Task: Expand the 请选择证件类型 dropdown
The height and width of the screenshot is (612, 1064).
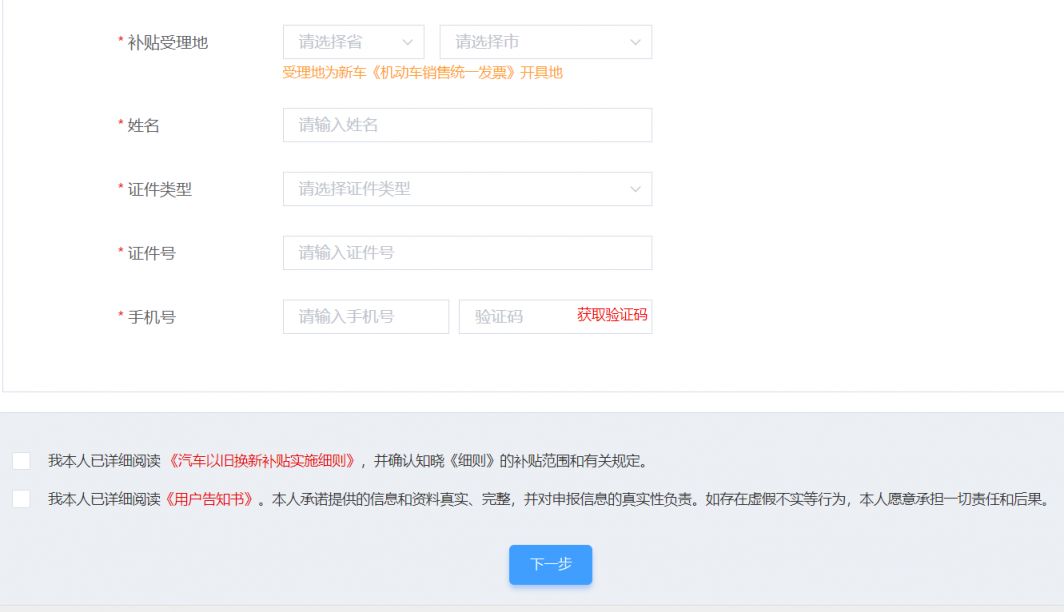Action: coord(468,189)
